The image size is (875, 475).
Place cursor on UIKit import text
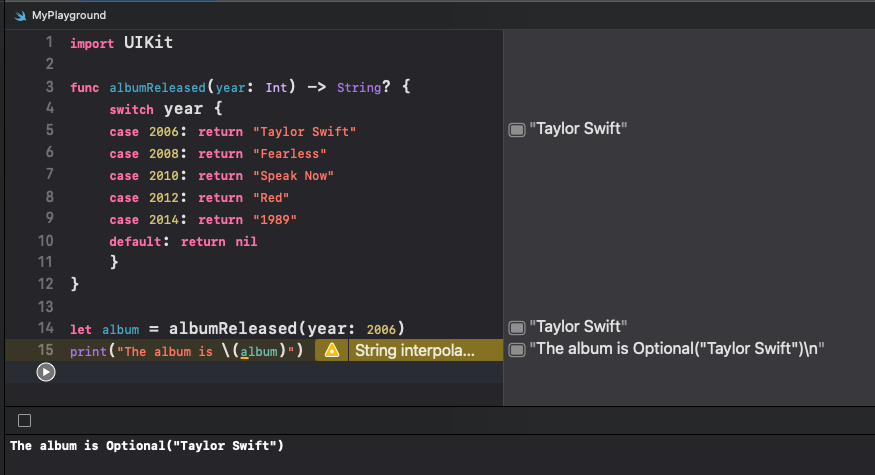coord(148,42)
